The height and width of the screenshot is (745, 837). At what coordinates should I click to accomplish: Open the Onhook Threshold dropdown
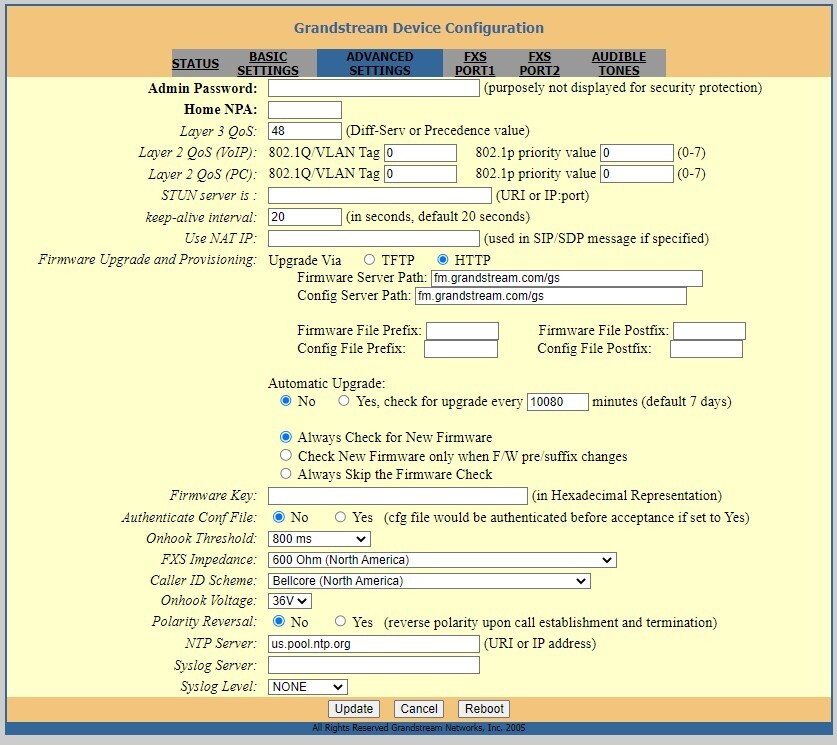(x=319, y=539)
